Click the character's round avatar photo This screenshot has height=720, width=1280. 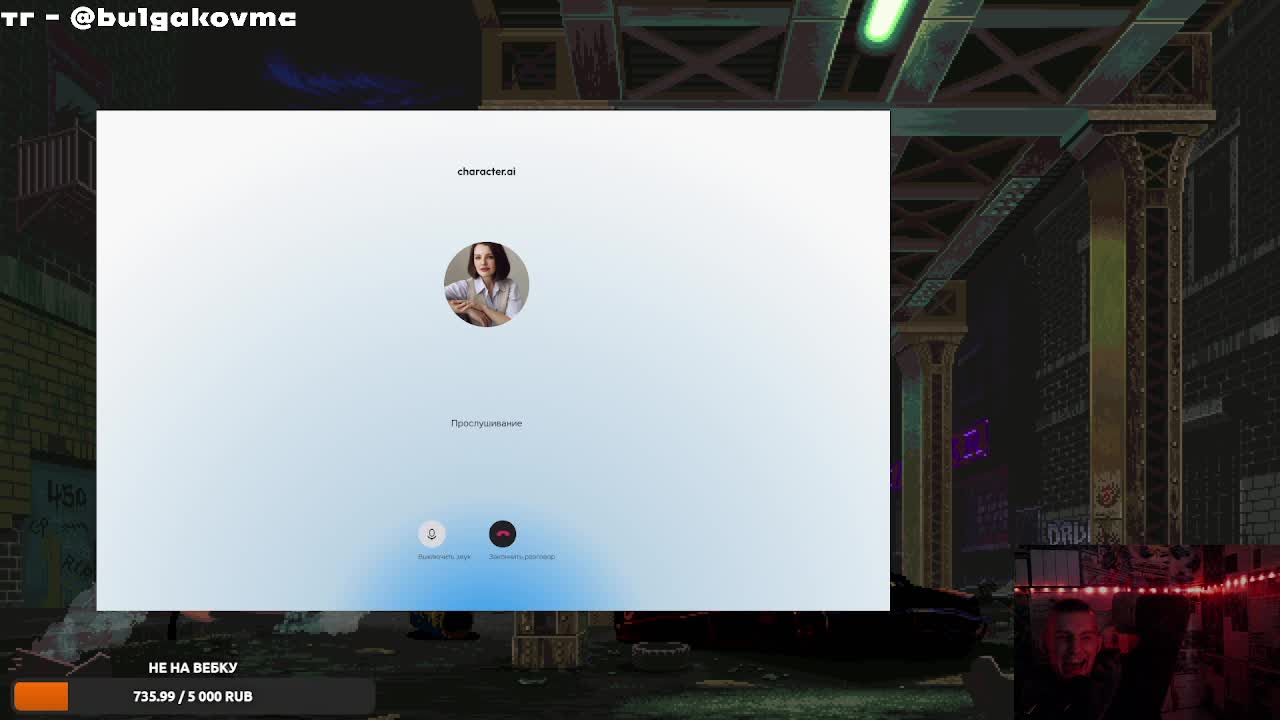(486, 284)
